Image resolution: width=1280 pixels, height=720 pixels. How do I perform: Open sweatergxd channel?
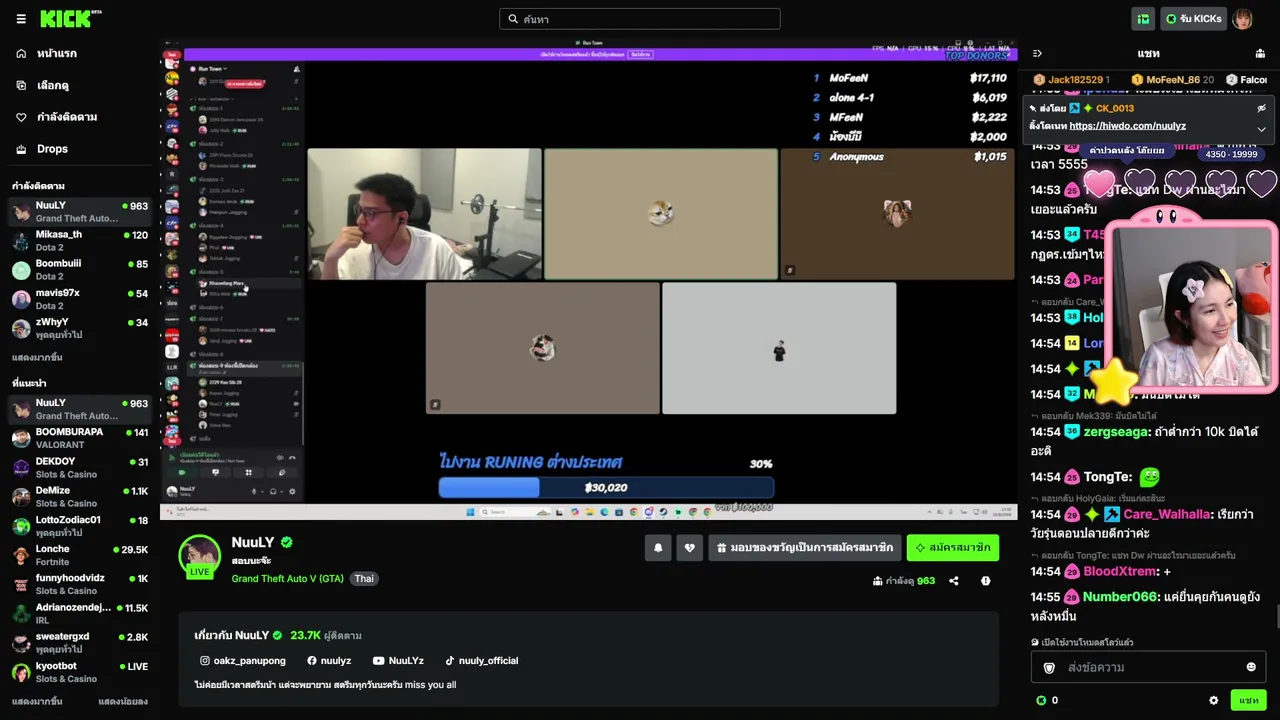80,642
